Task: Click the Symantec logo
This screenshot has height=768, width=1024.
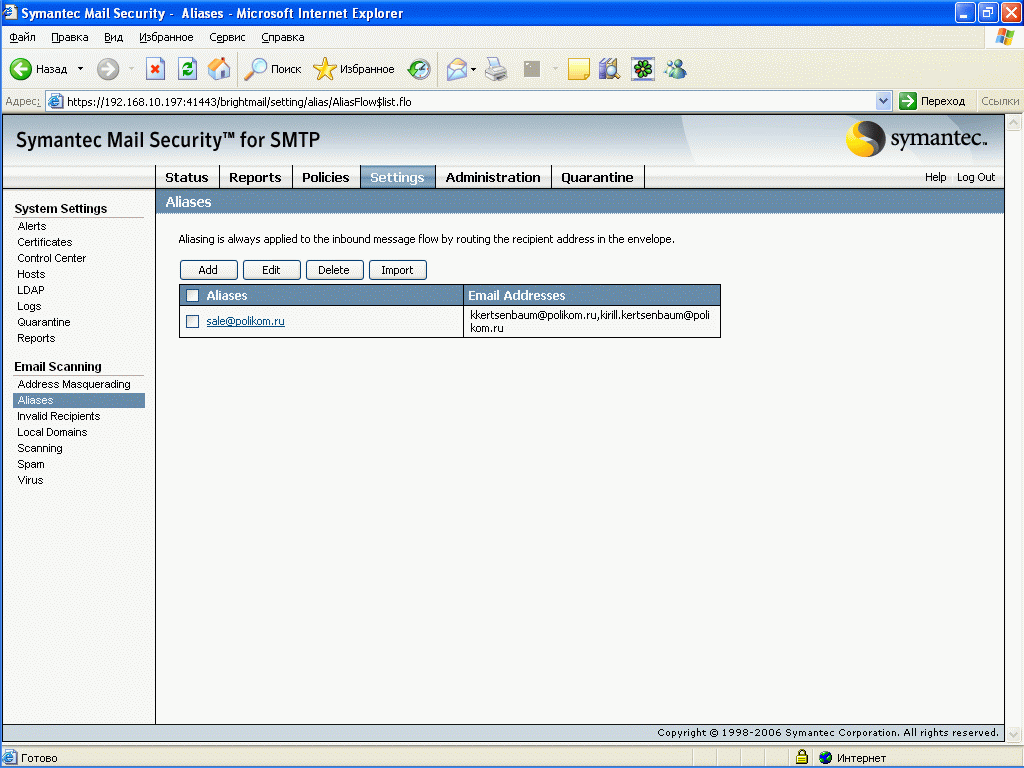Action: point(917,138)
